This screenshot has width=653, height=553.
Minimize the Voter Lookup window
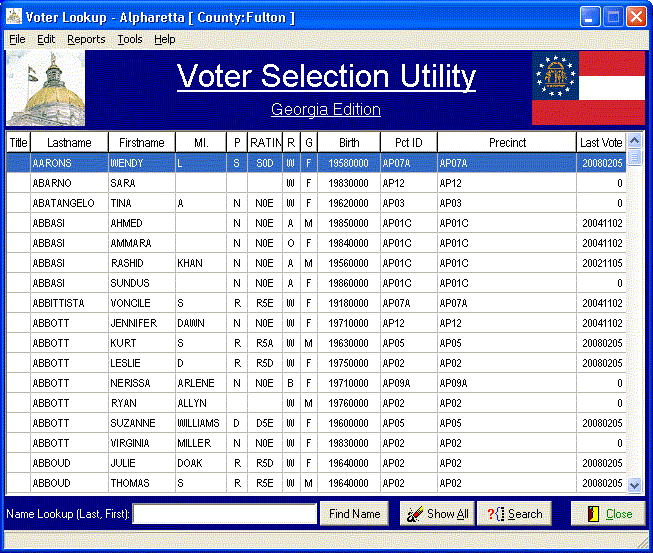pos(590,17)
